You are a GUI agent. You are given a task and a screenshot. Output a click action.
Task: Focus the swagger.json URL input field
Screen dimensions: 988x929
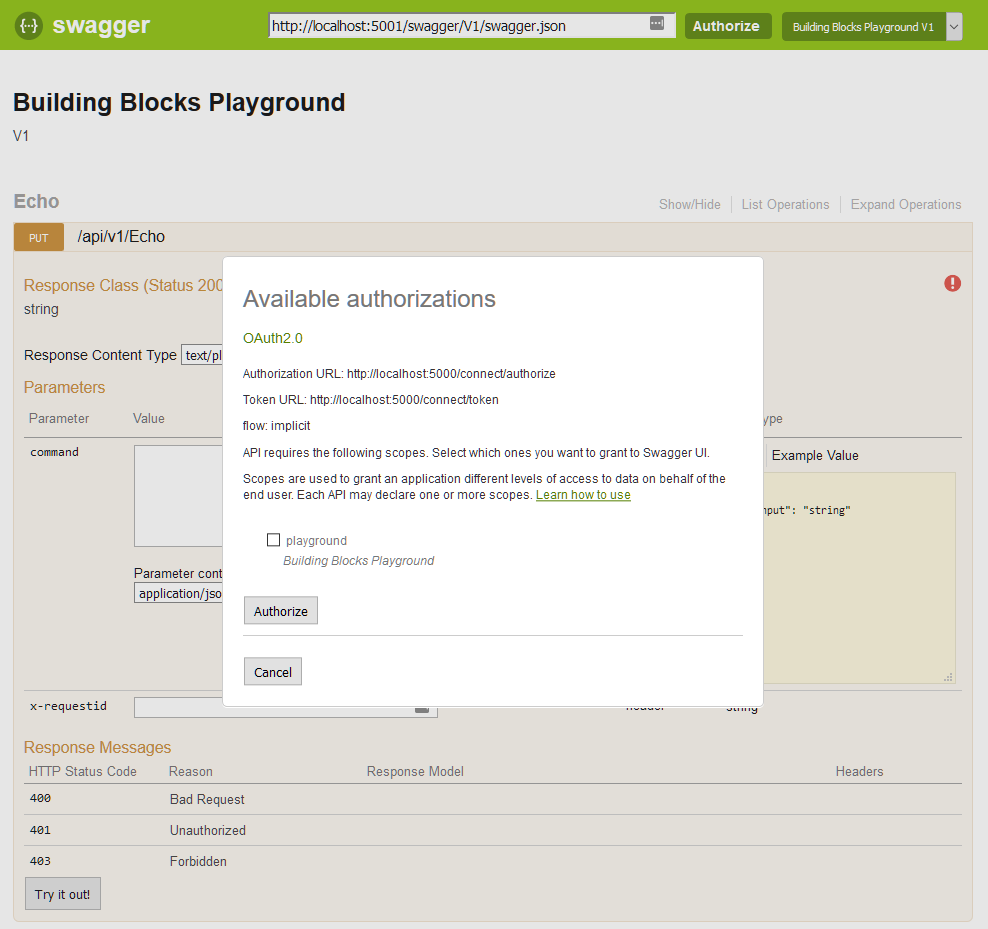pyautogui.click(x=472, y=26)
